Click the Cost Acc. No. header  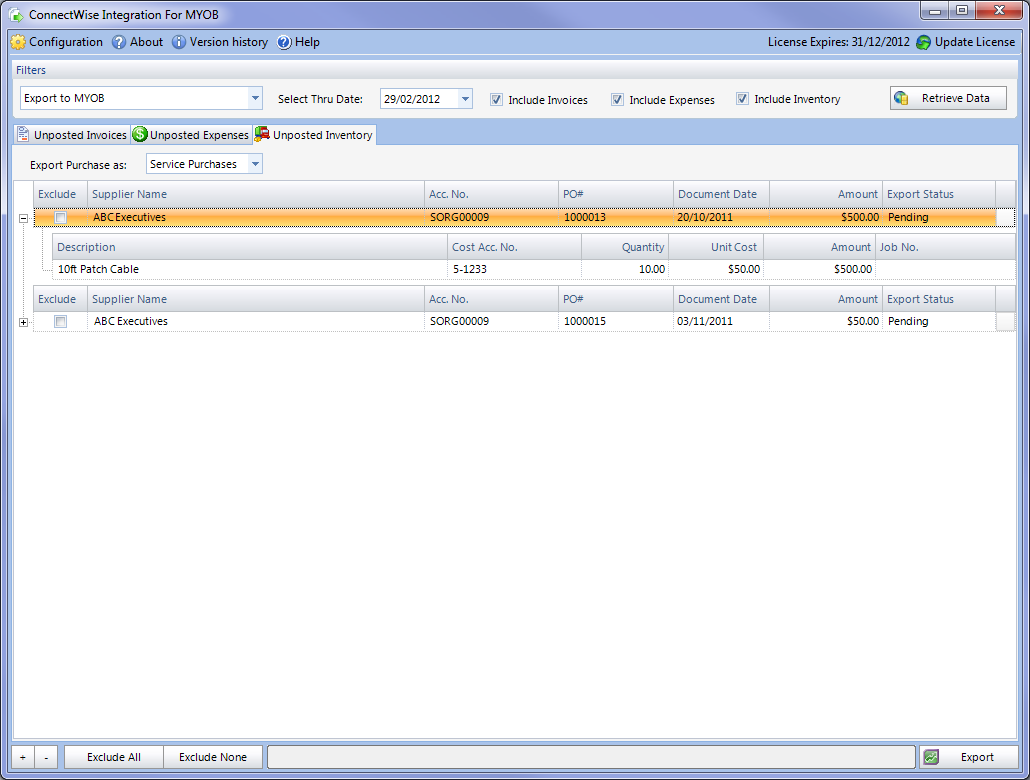514,247
